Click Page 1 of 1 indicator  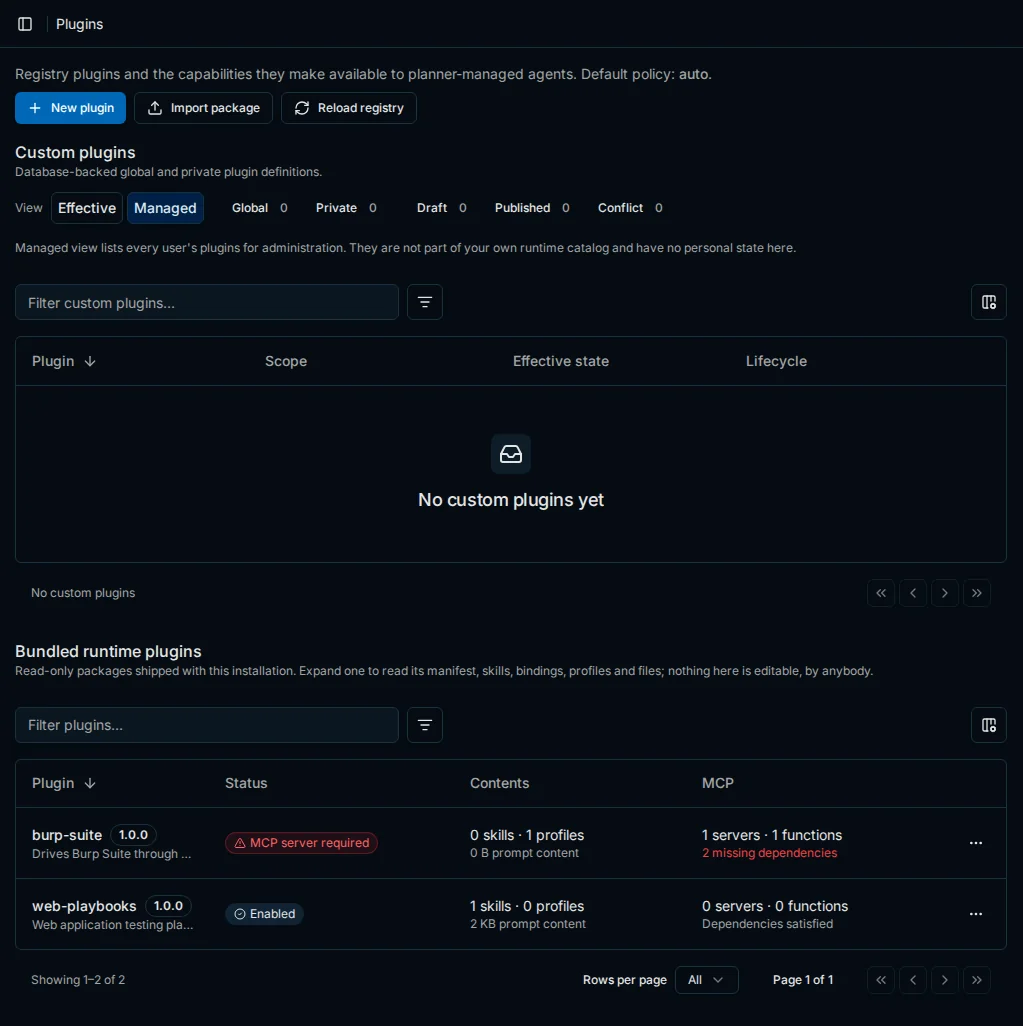(x=803, y=980)
